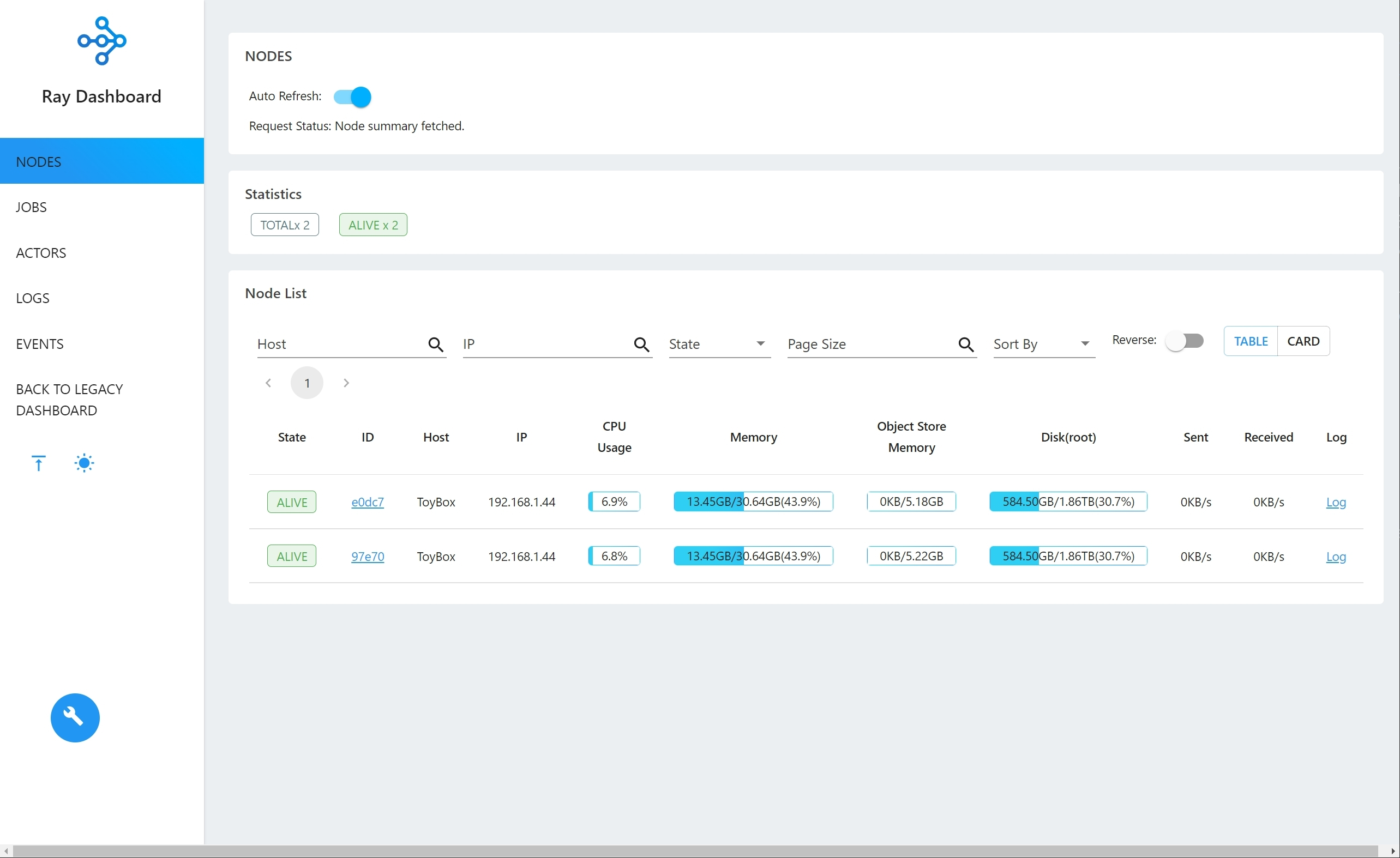The image size is (1400, 858).
Task: Switch node list to CARD view
Action: [x=1303, y=341]
